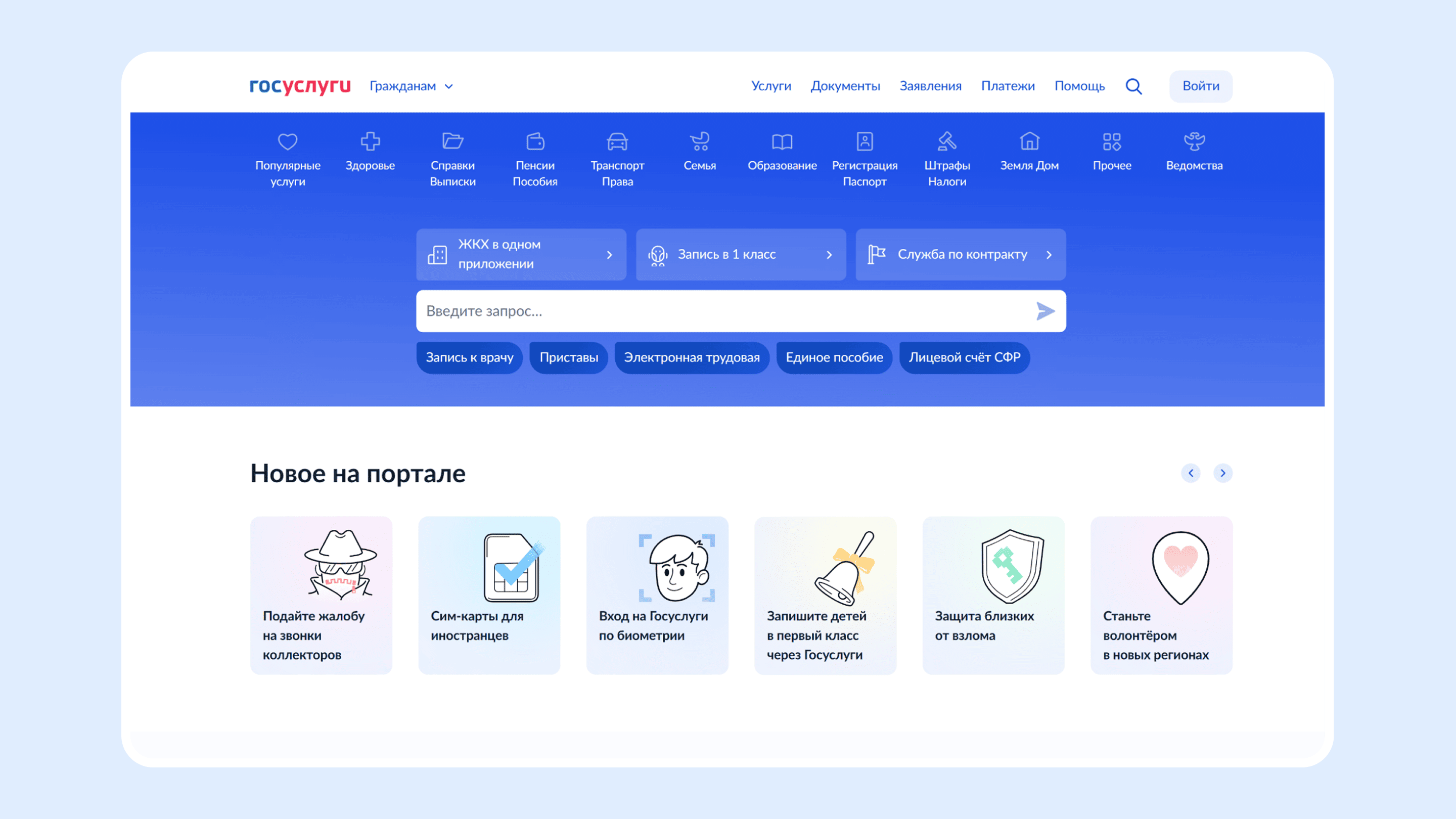Viewport: 1456px width, 819px height.
Task: Open the chevron on Служба по контракту
Action: click(x=1049, y=255)
